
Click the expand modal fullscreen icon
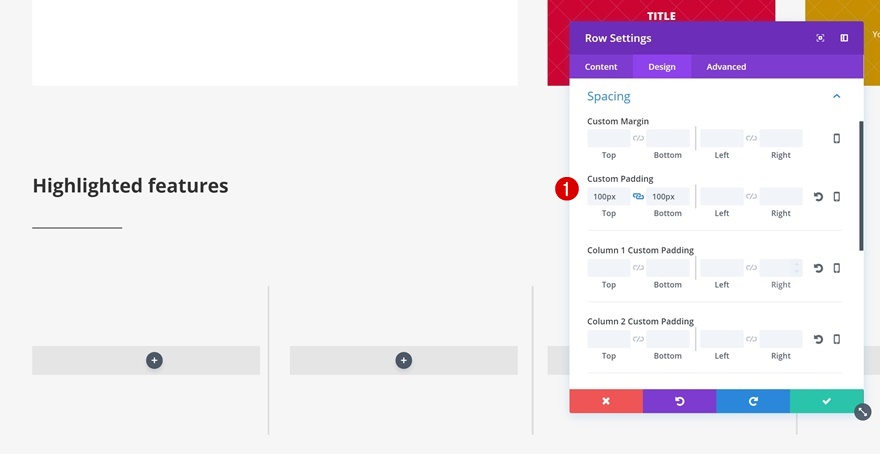[x=820, y=38]
